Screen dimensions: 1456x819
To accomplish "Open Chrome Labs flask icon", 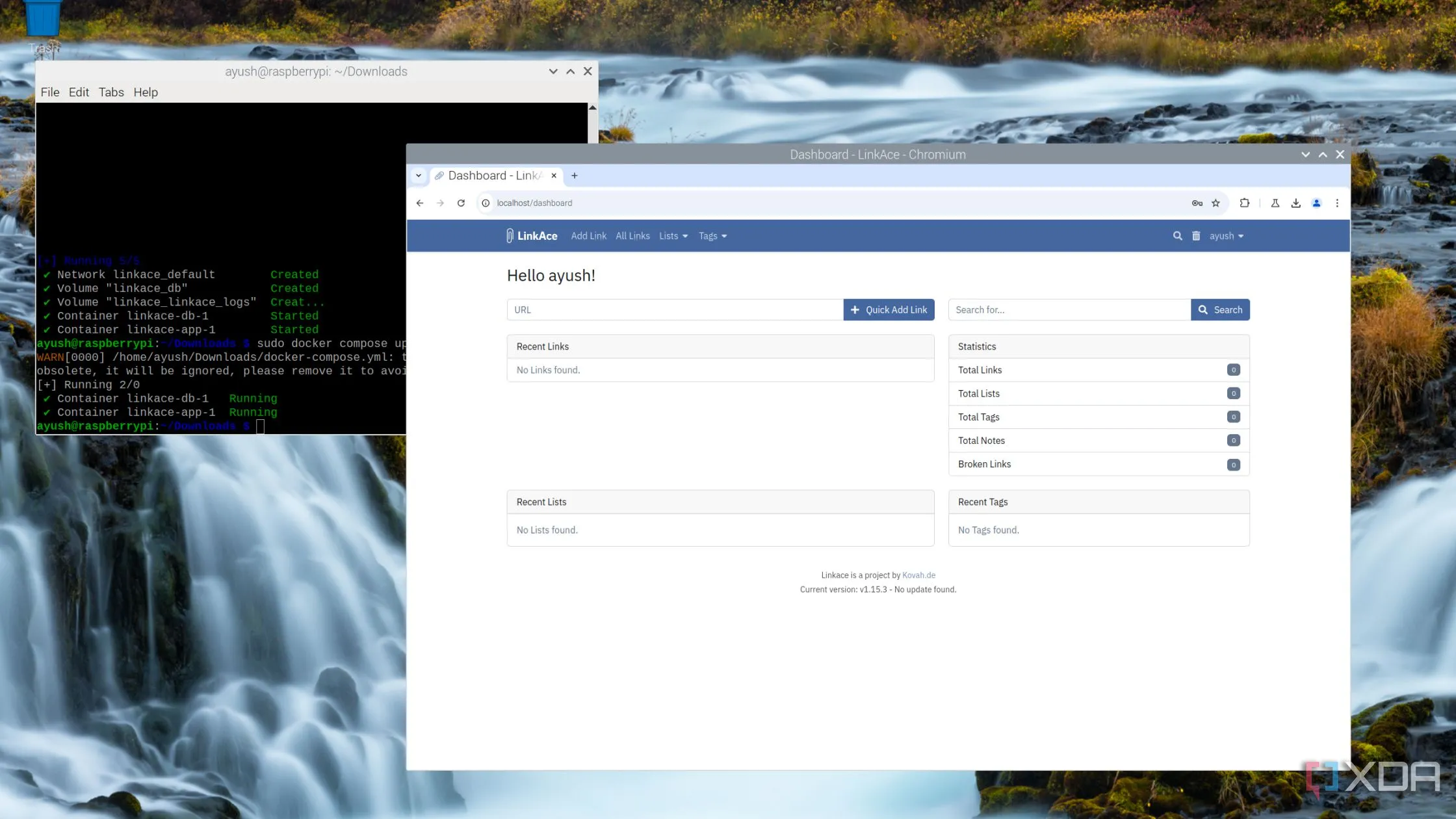I will (x=1275, y=203).
